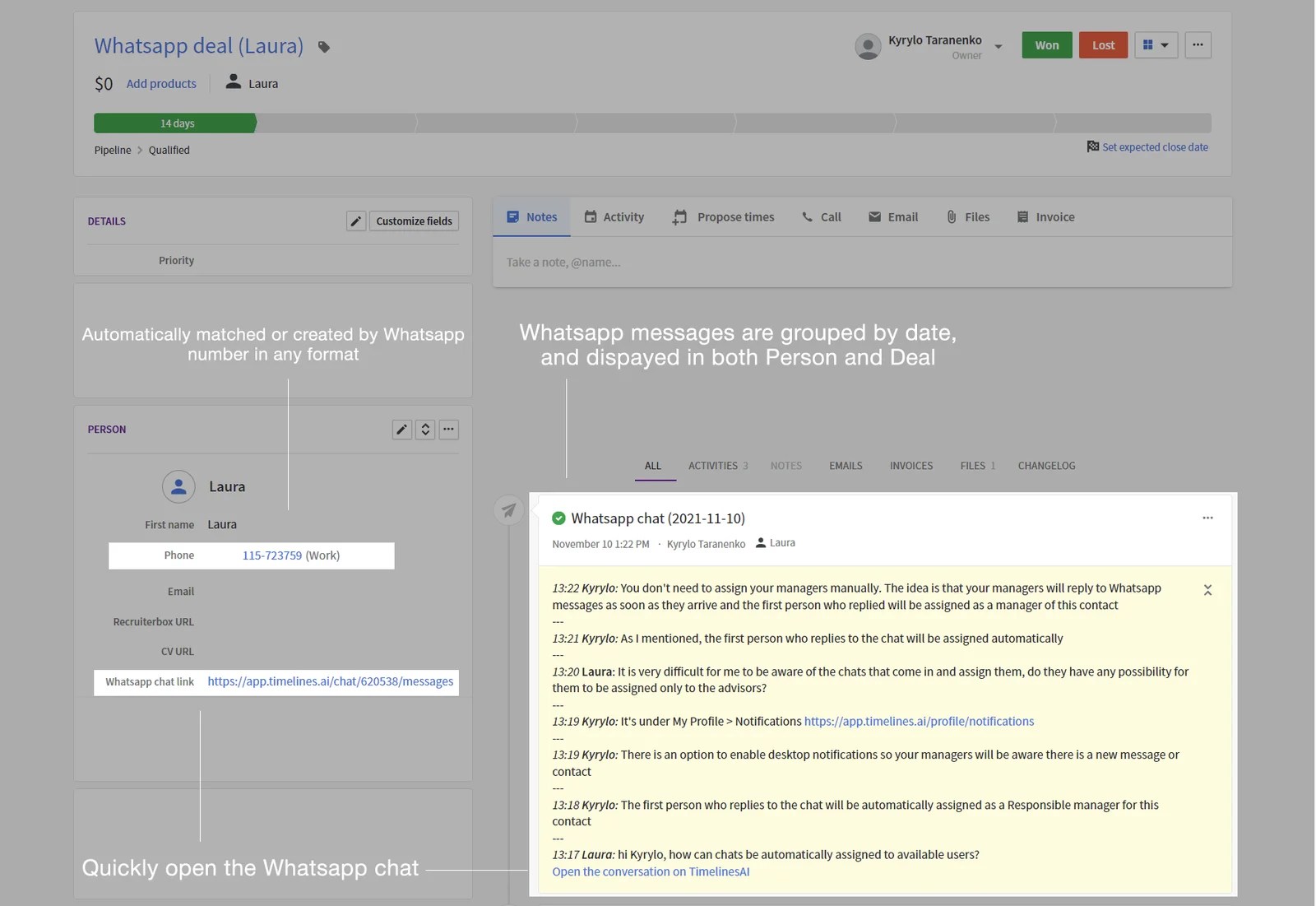Click the phone number 115-723759

point(272,555)
